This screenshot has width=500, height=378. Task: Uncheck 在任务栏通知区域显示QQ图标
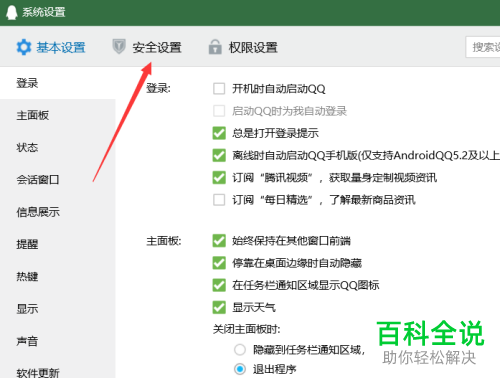pos(219,285)
